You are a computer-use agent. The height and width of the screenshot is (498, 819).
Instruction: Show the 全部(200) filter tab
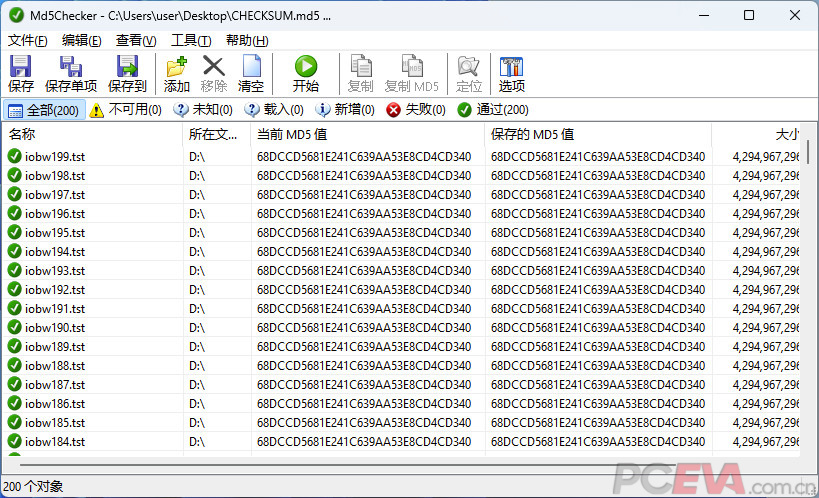[43, 110]
